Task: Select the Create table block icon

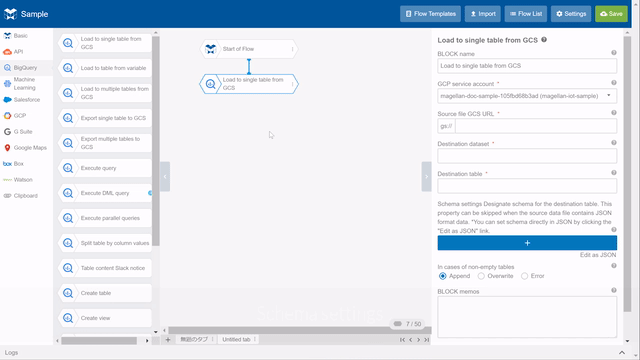Action: 68,293
